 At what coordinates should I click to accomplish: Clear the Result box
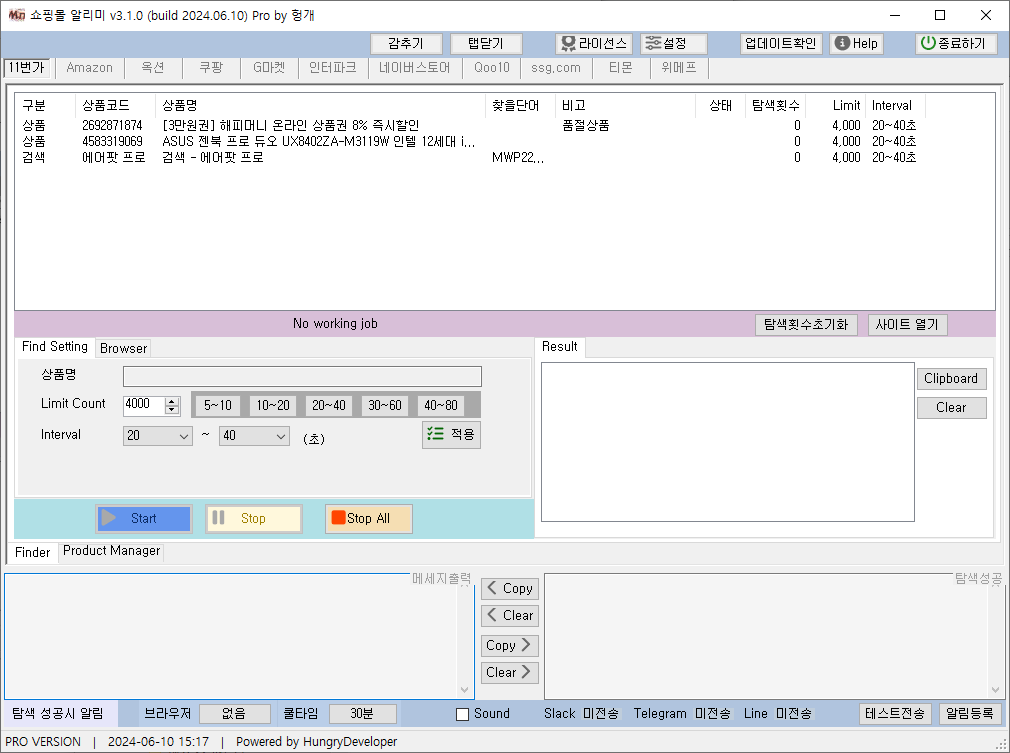(x=951, y=408)
